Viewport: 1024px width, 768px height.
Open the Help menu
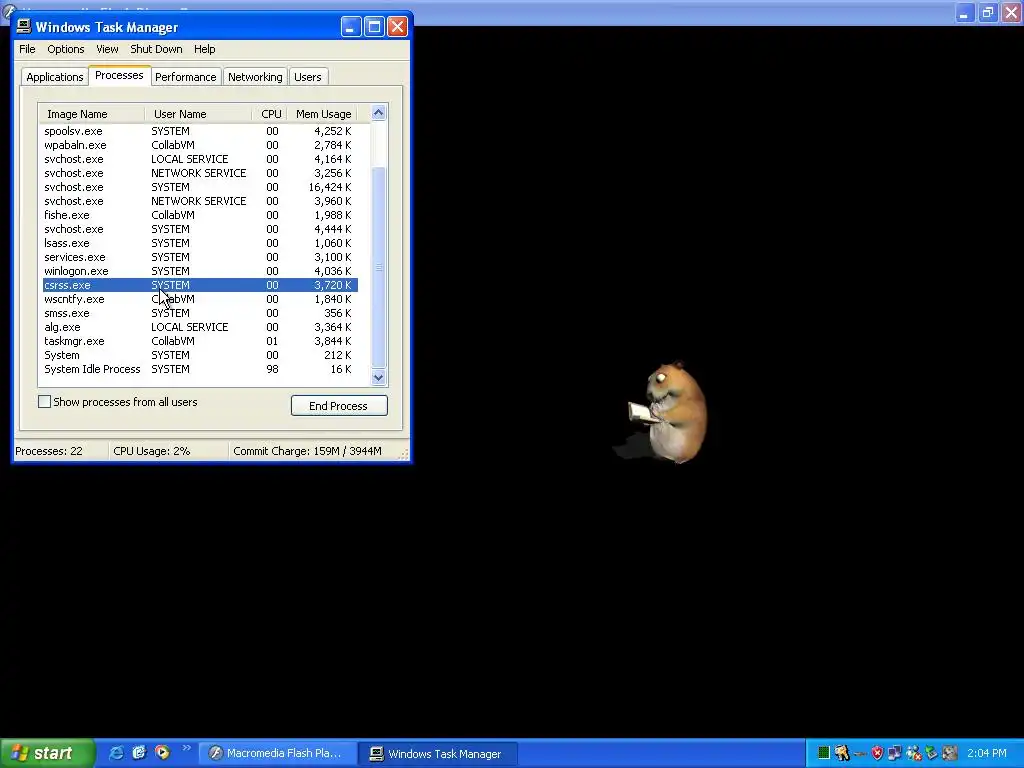[x=204, y=49]
